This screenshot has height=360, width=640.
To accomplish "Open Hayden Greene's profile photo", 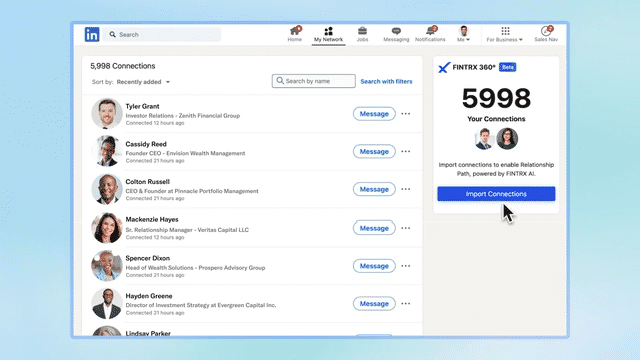I will coord(107,304).
